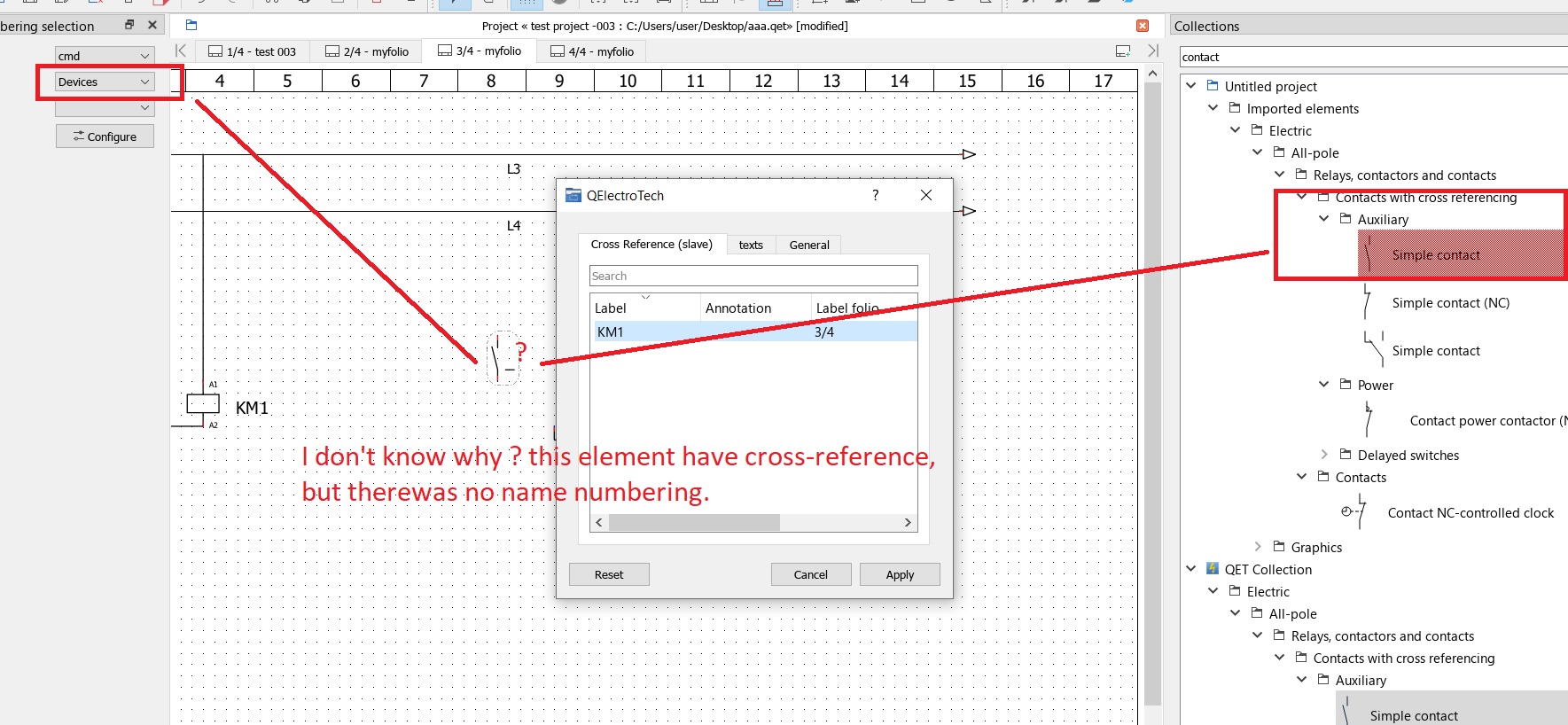Viewport: 1568px width, 725px height.
Task: Expand the Delayed switches folder
Action: (1324, 455)
